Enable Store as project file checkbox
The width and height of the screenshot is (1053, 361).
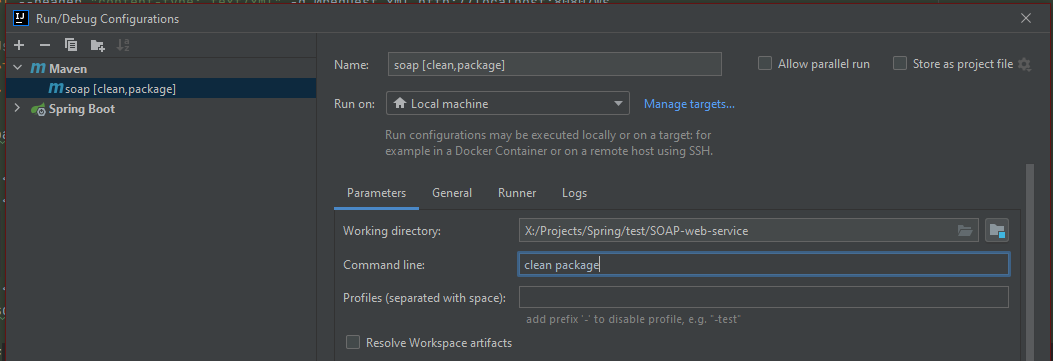[x=900, y=64]
